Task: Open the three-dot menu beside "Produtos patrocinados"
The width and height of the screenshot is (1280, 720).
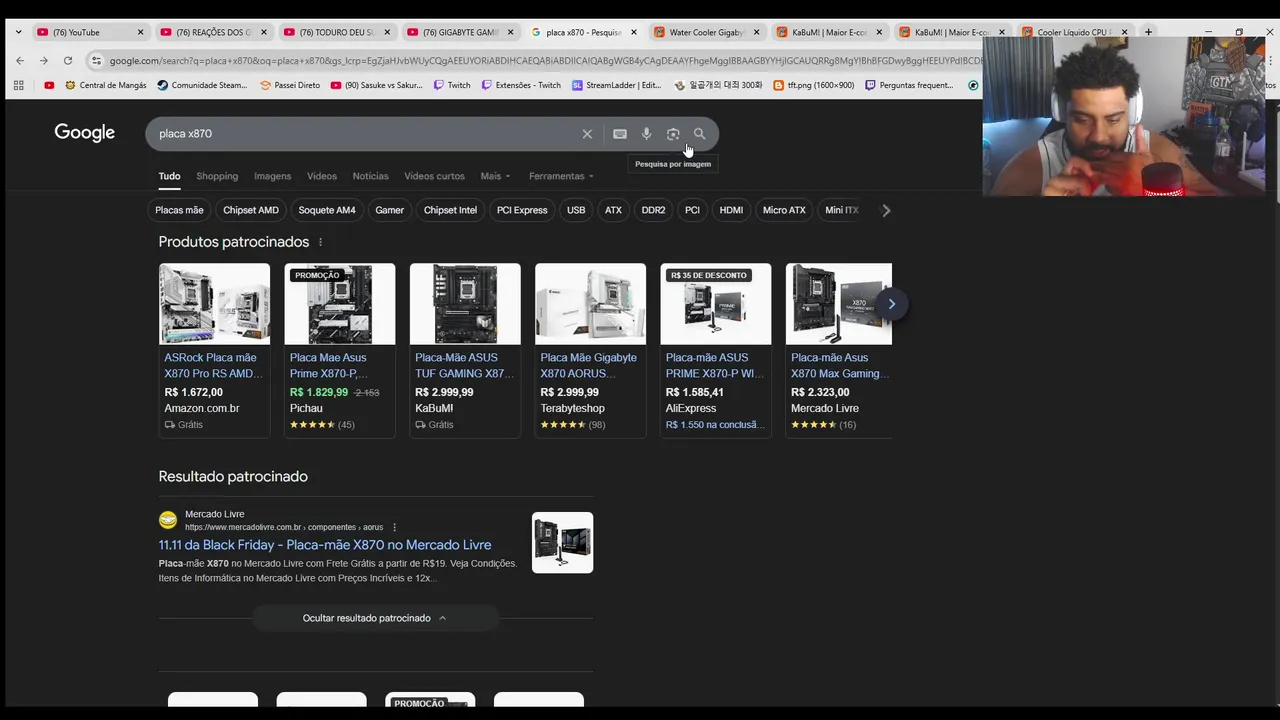Action: (320, 242)
